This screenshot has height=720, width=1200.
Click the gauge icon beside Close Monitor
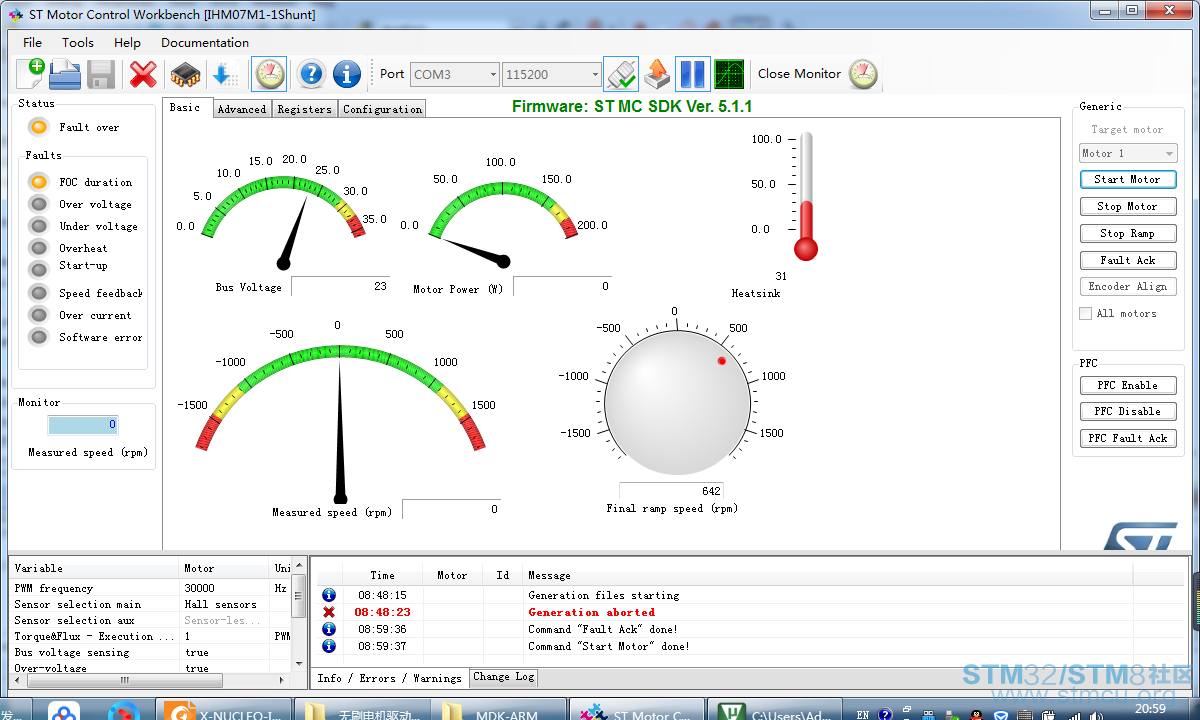[863, 74]
